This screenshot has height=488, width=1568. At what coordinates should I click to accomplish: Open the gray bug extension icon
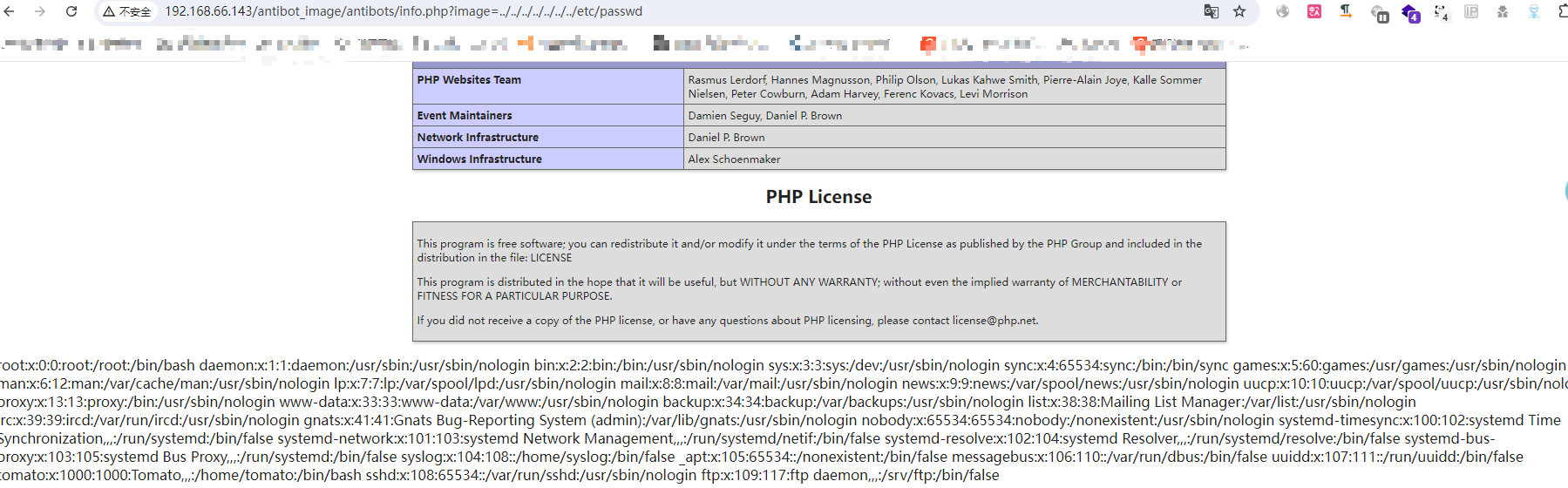click(x=1503, y=11)
